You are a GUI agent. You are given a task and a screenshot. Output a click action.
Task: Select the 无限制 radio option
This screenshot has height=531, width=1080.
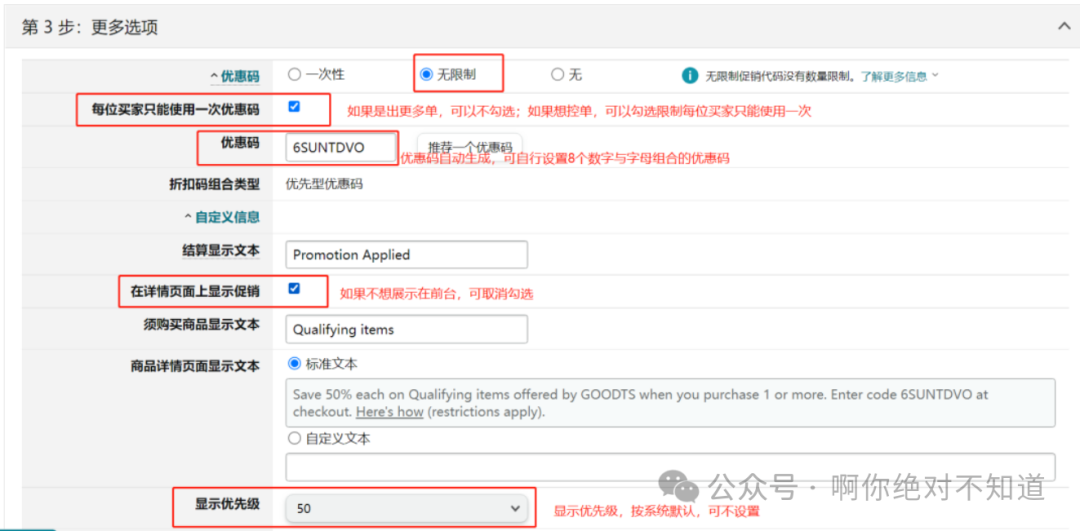click(x=427, y=74)
